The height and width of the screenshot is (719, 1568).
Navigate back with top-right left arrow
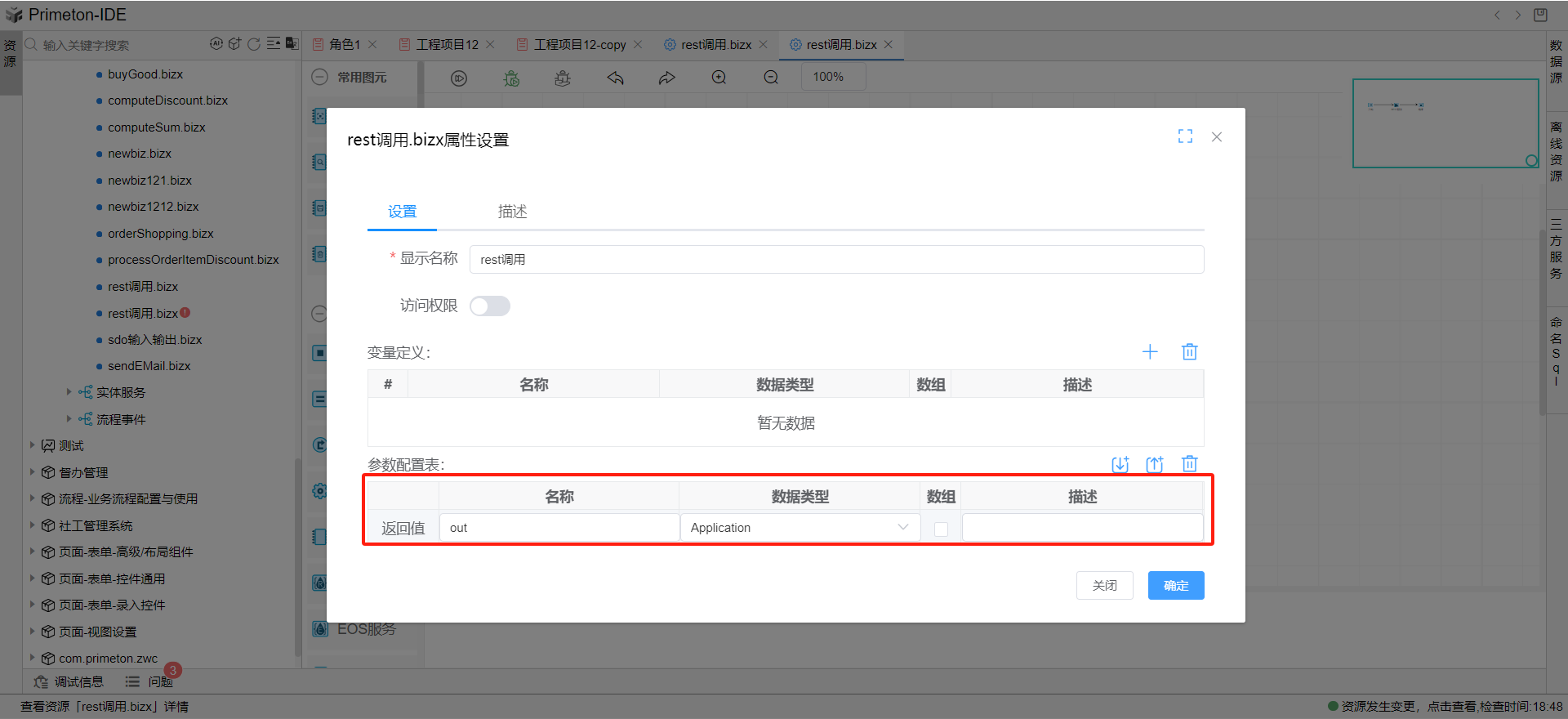pos(1497,15)
